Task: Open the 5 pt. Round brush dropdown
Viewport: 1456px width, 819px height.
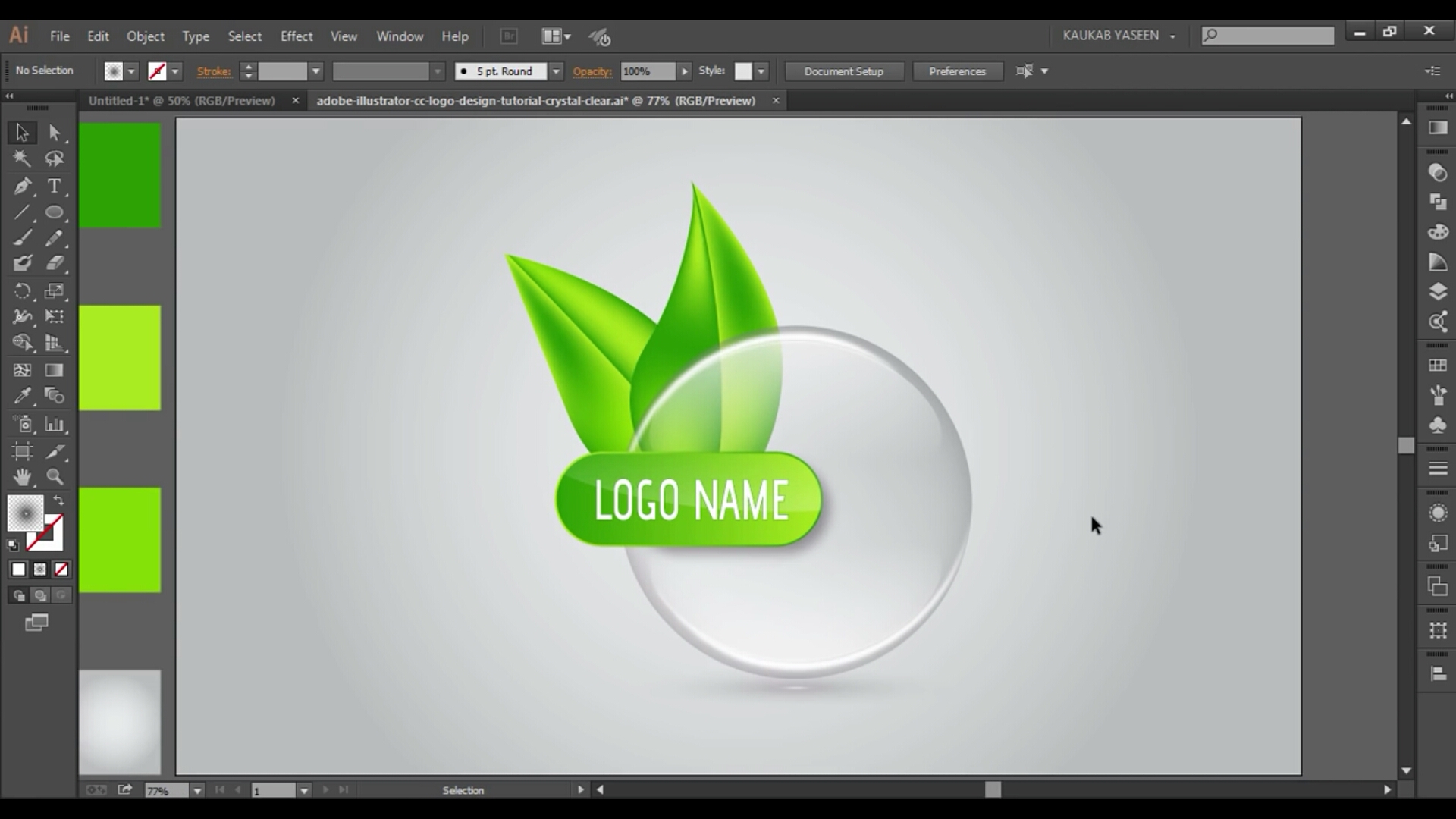Action: [x=556, y=71]
